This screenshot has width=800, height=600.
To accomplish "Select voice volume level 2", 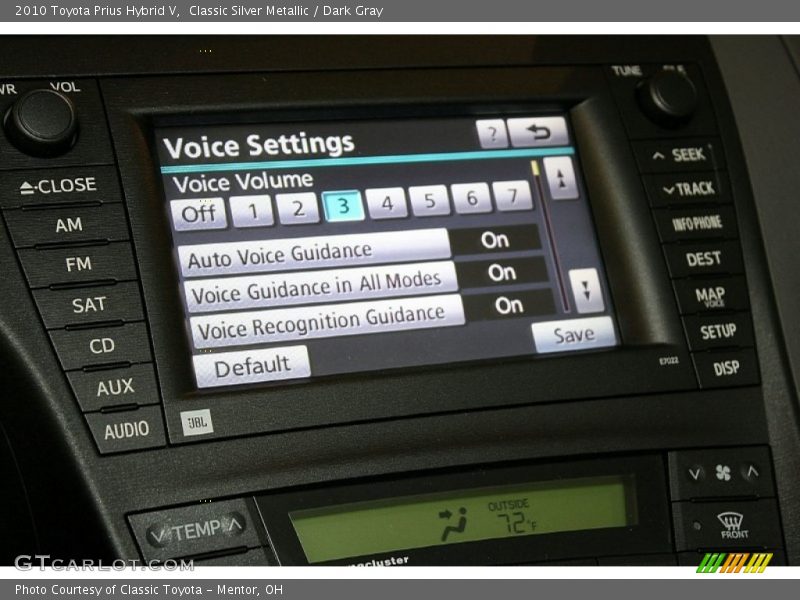I will (x=298, y=208).
